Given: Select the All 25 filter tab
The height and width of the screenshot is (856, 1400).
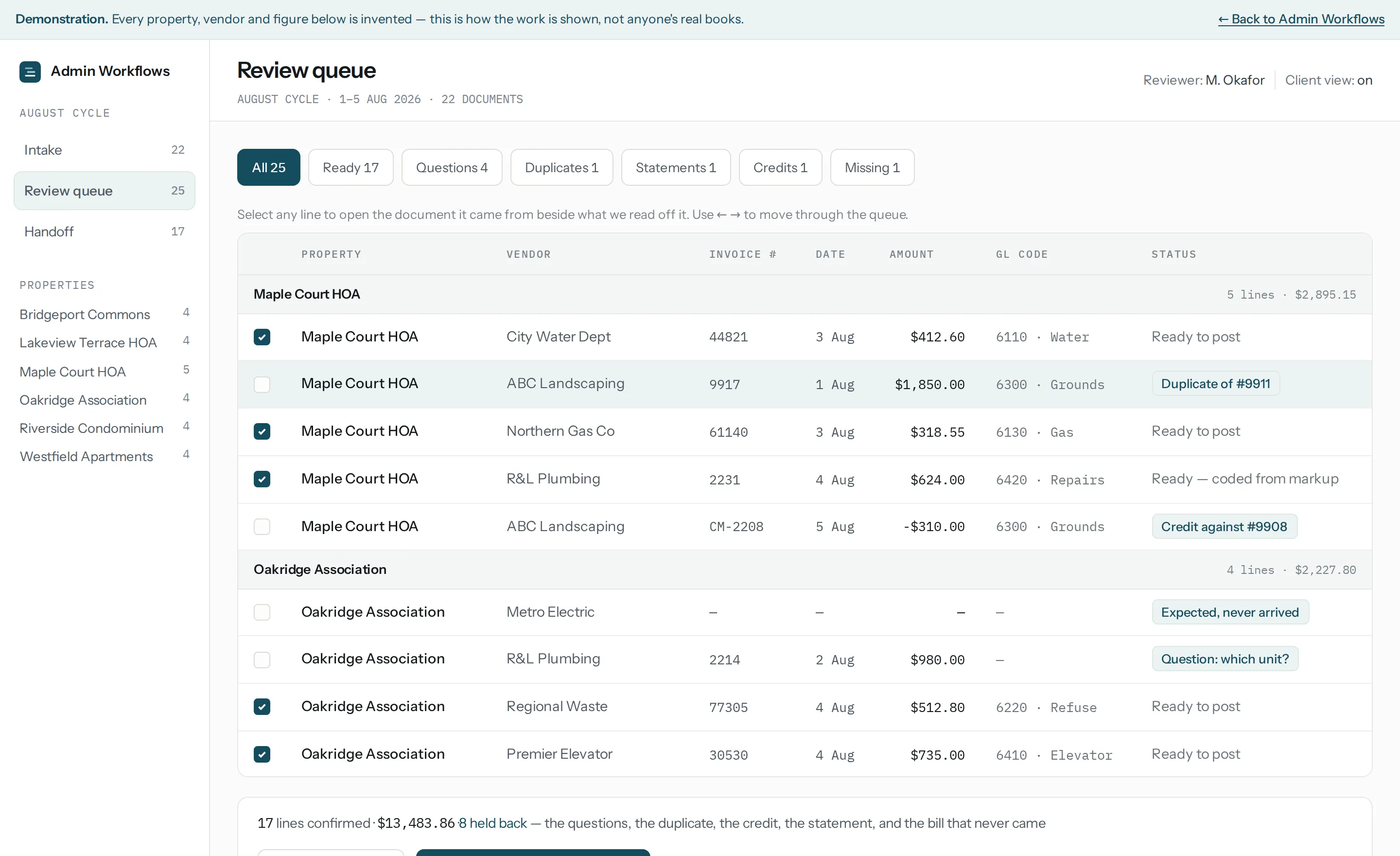Looking at the screenshot, I should (269, 168).
